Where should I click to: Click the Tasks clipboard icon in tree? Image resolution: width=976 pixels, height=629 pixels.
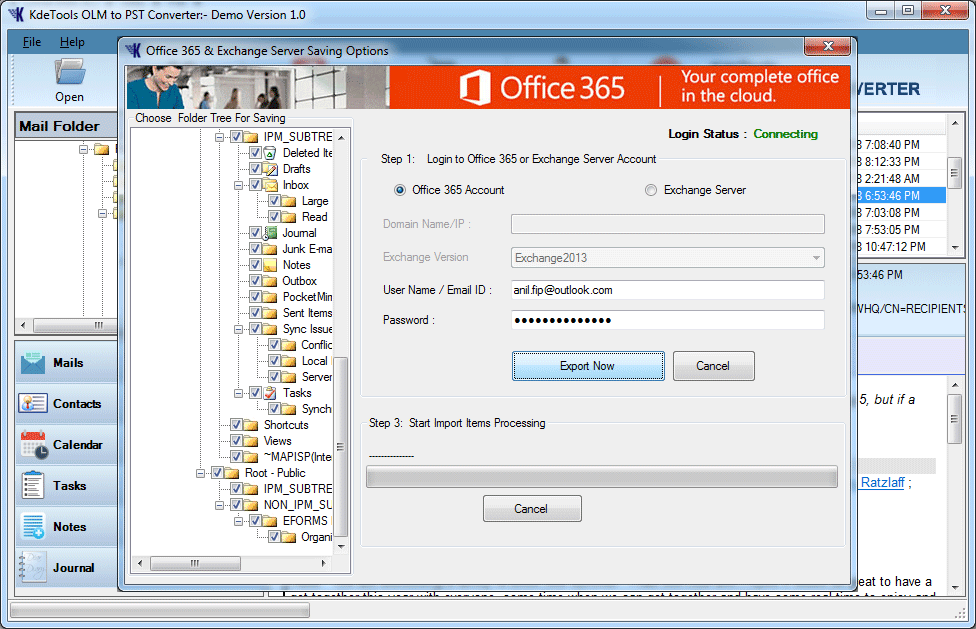click(270, 393)
